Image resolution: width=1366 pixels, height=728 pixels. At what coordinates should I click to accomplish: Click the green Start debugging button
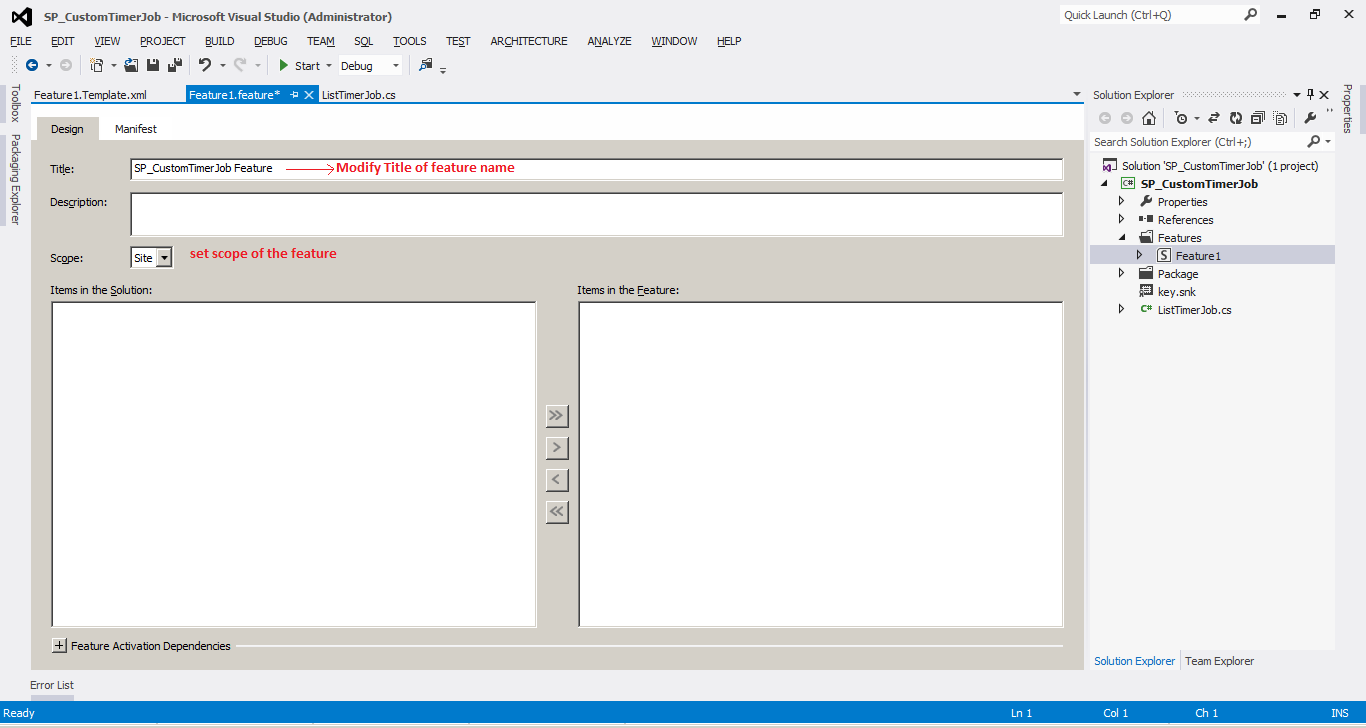(x=299, y=66)
